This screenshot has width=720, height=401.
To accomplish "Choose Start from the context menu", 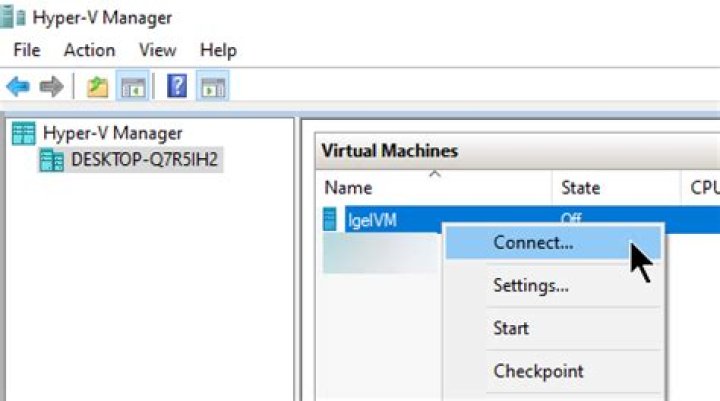I will (x=554, y=328).
